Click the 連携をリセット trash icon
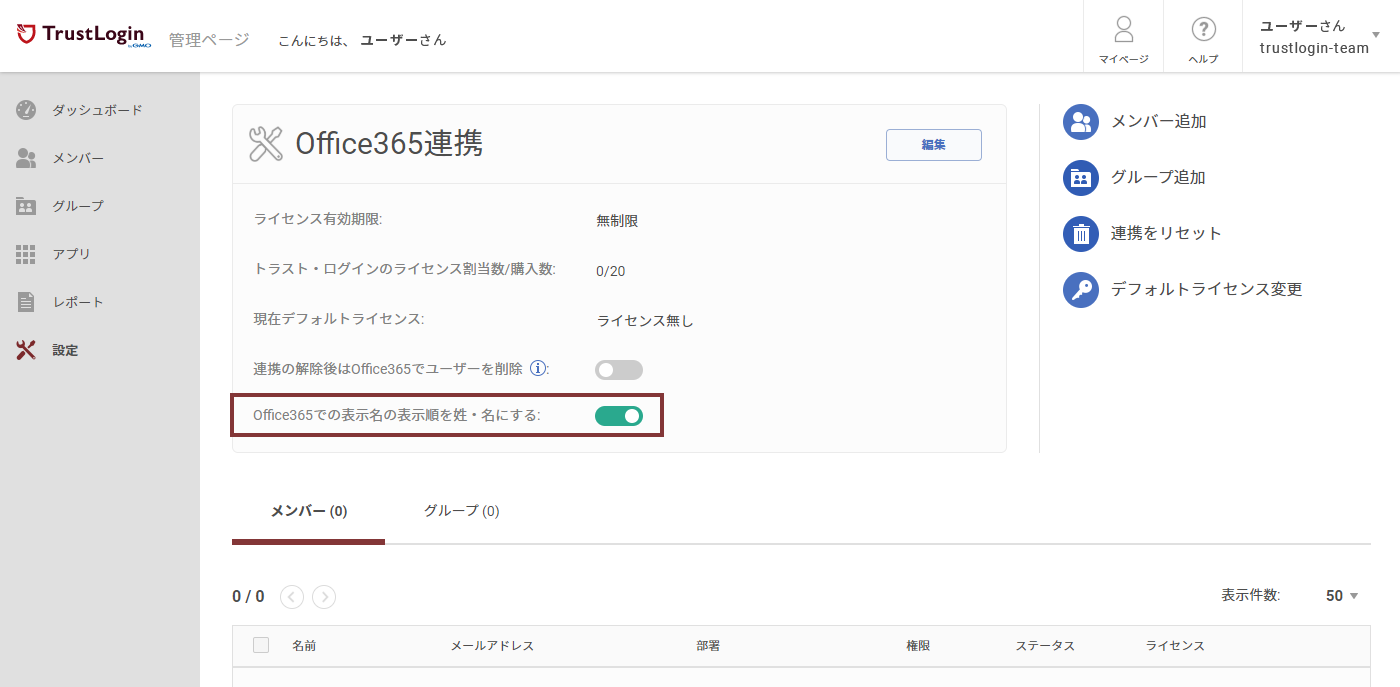 (1080, 233)
